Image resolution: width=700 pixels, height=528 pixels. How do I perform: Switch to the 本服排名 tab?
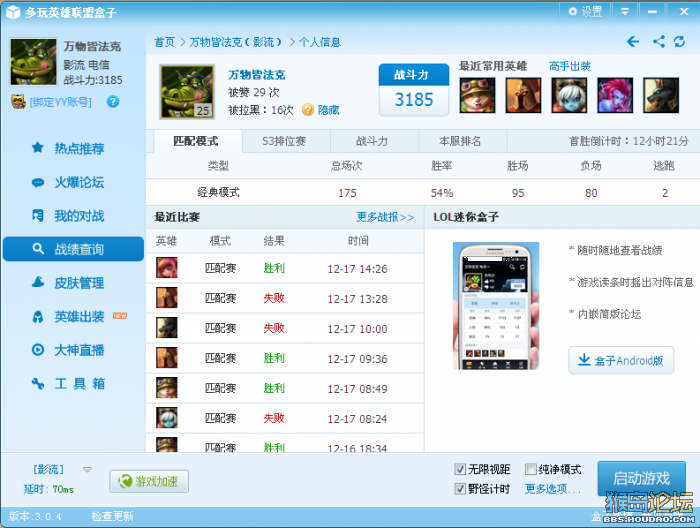tap(460, 141)
